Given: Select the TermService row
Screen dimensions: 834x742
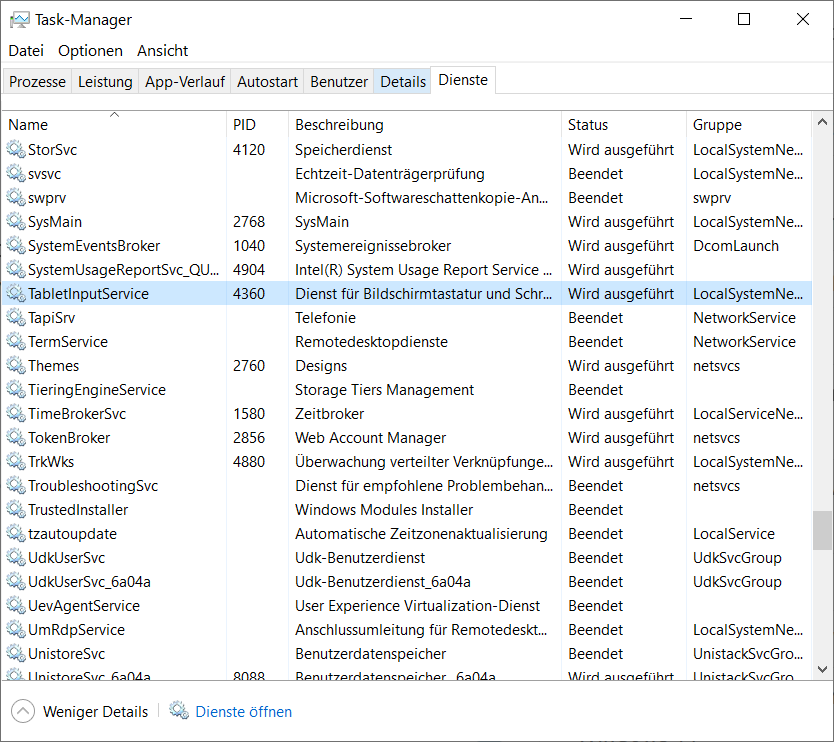Looking at the screenshot, I should coord(300,342).
